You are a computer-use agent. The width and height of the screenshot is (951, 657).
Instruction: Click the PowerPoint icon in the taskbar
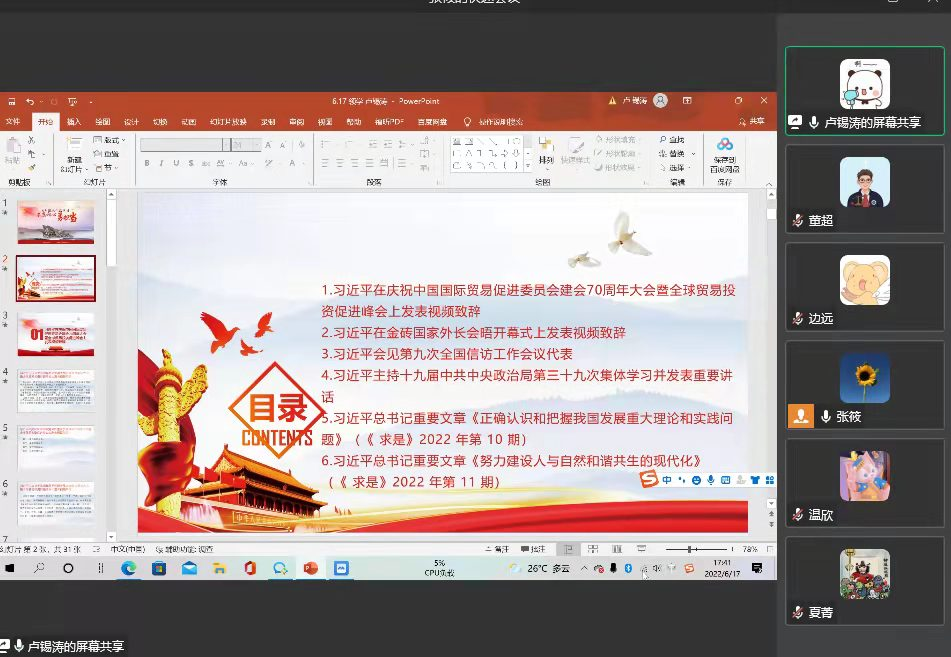coord(310,568)
